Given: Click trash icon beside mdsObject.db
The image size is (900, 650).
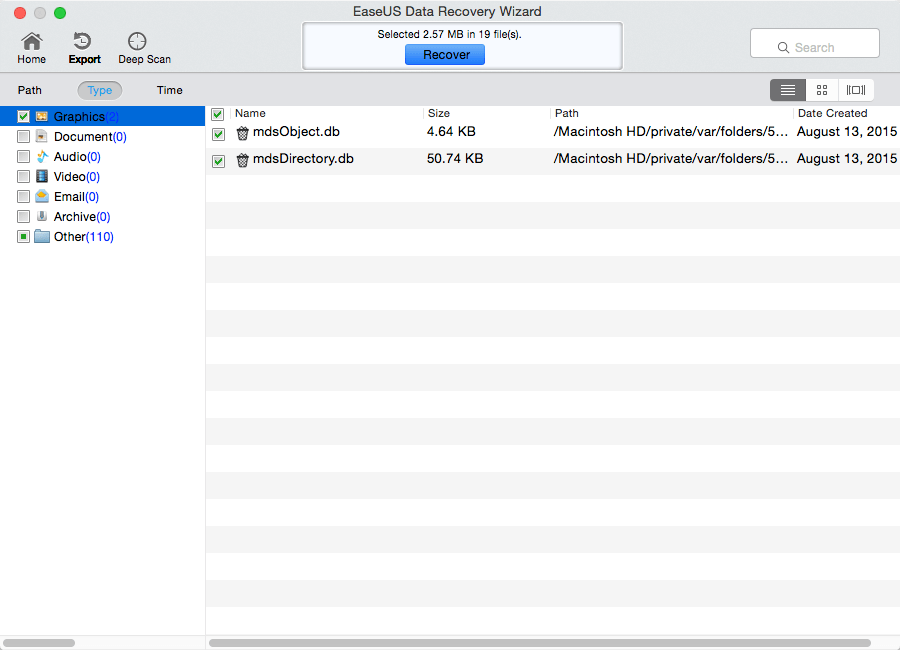Looking at the screenshot, I should point(243,133).
